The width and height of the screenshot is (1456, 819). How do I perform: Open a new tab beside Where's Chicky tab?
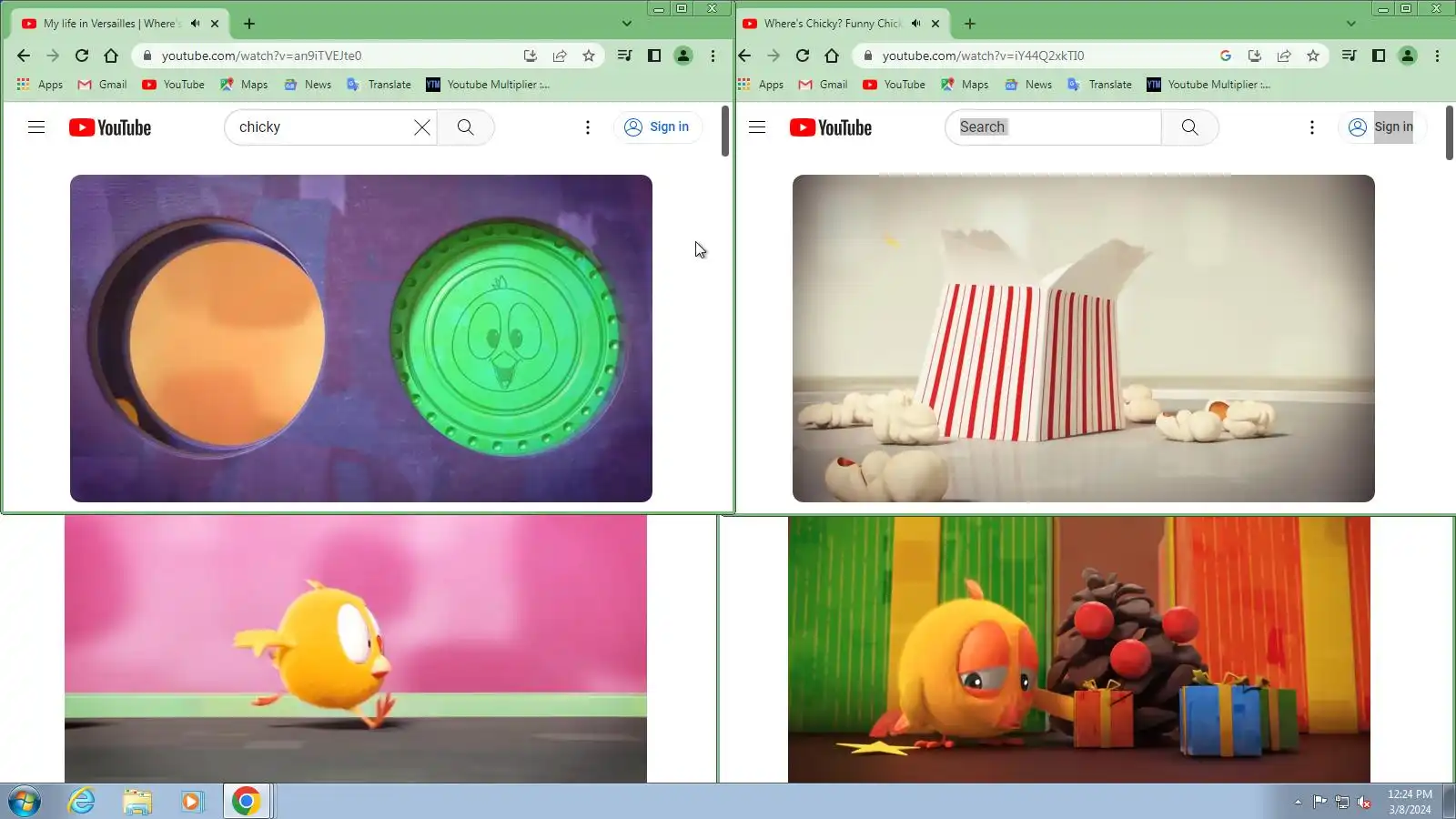pos(970,24)
